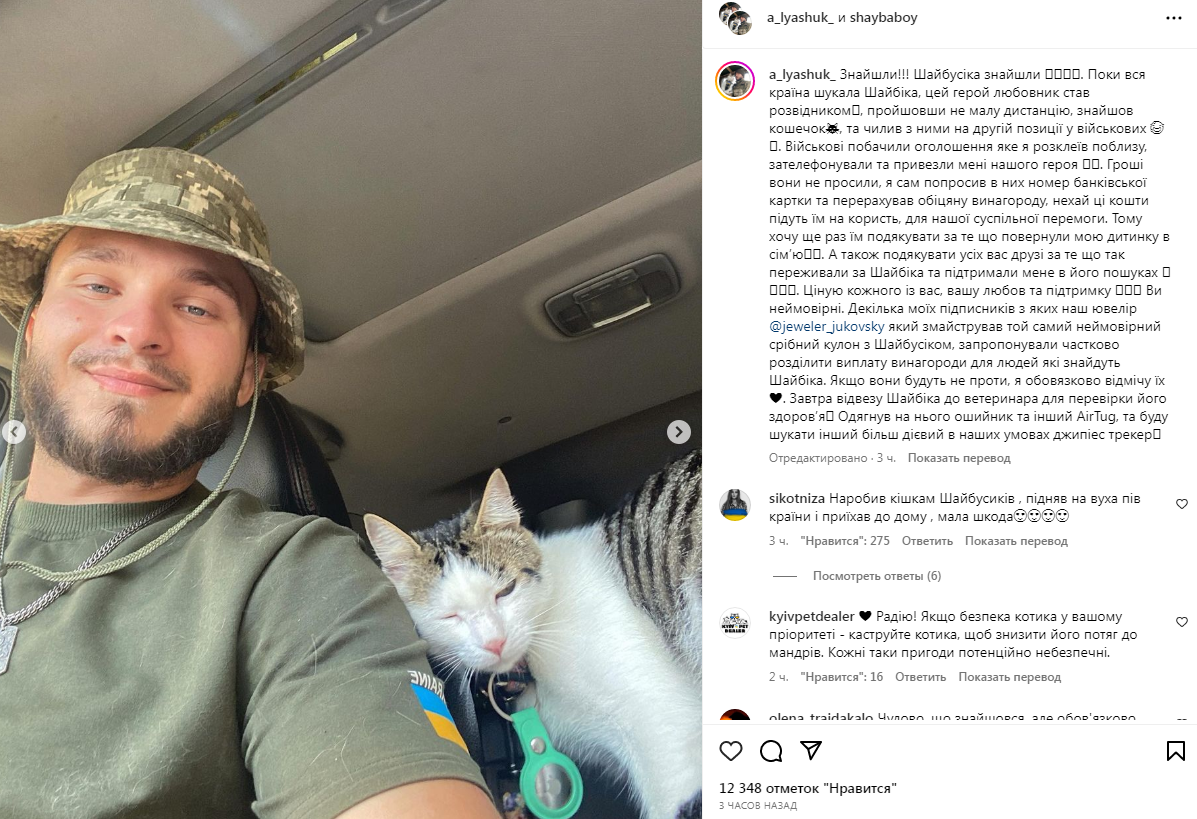Show translation of sikotniza's comment

tap(1016, 541)
